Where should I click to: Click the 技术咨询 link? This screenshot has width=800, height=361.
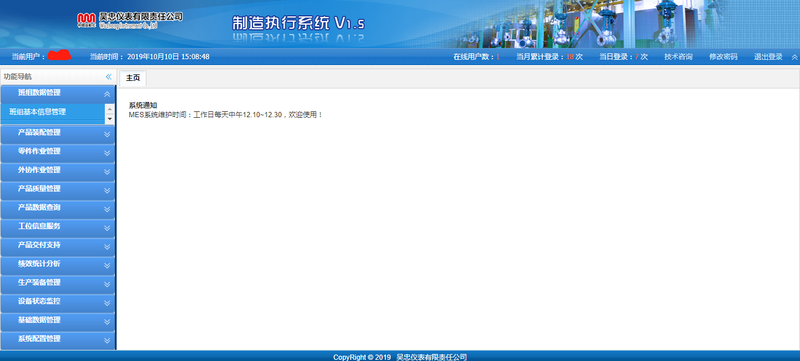tap(678, 57)
